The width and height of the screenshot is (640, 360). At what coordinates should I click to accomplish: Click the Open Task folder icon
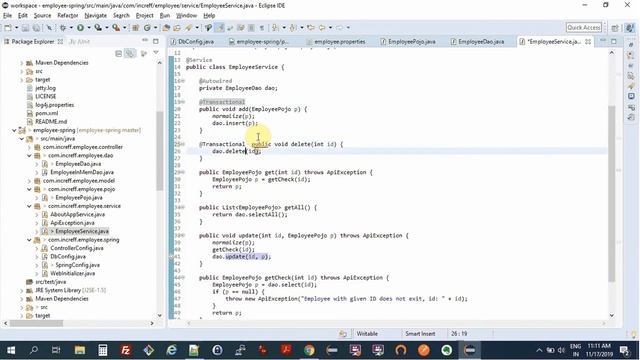[x=177, y=28]
